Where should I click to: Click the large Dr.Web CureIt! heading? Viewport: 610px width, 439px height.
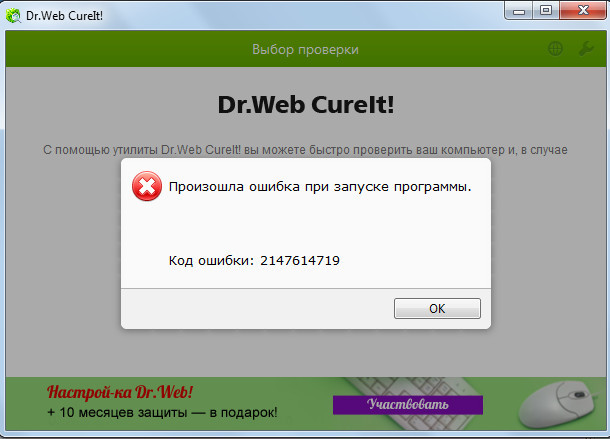(x=305, y=104)
